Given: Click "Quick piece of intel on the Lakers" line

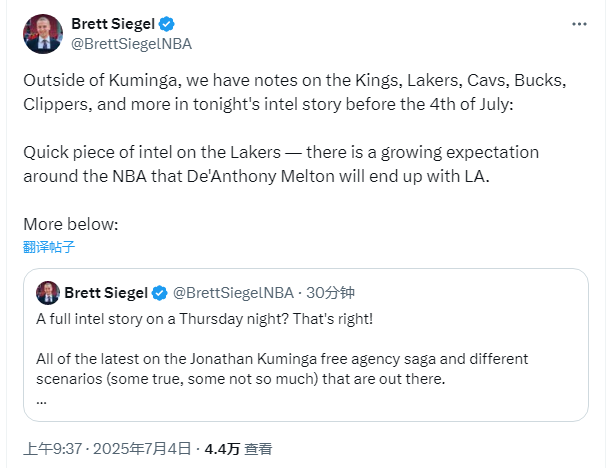Looking at the screenshot, I should [x=180, y=152].
